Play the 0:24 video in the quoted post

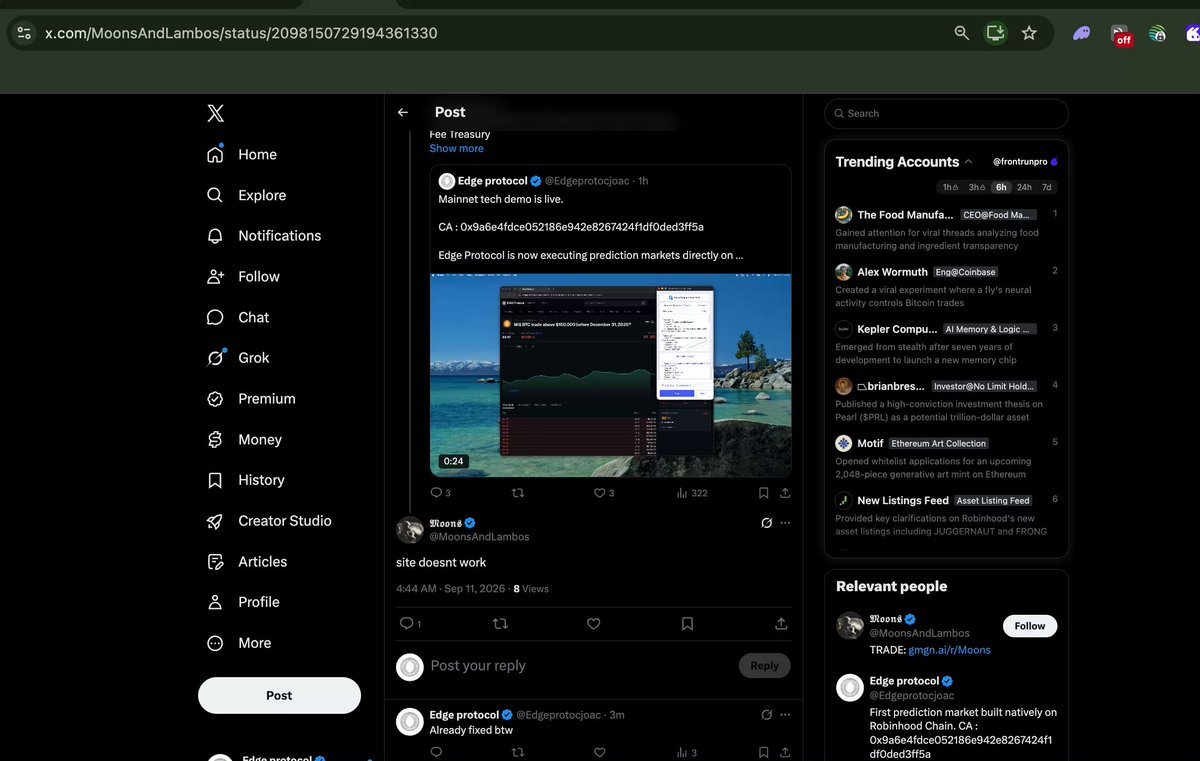[610, 375]
